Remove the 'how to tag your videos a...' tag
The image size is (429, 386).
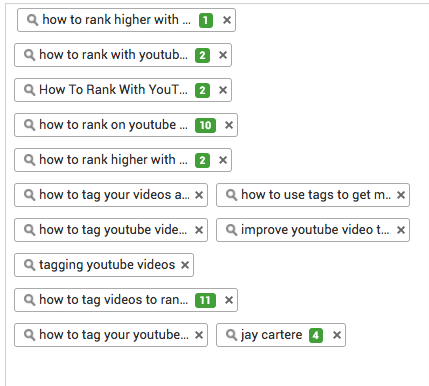(199, 195)
